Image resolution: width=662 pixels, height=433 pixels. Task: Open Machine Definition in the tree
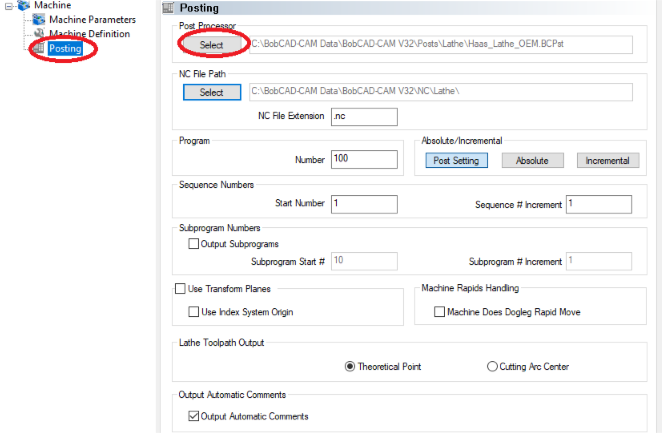[x=90, y=34]
